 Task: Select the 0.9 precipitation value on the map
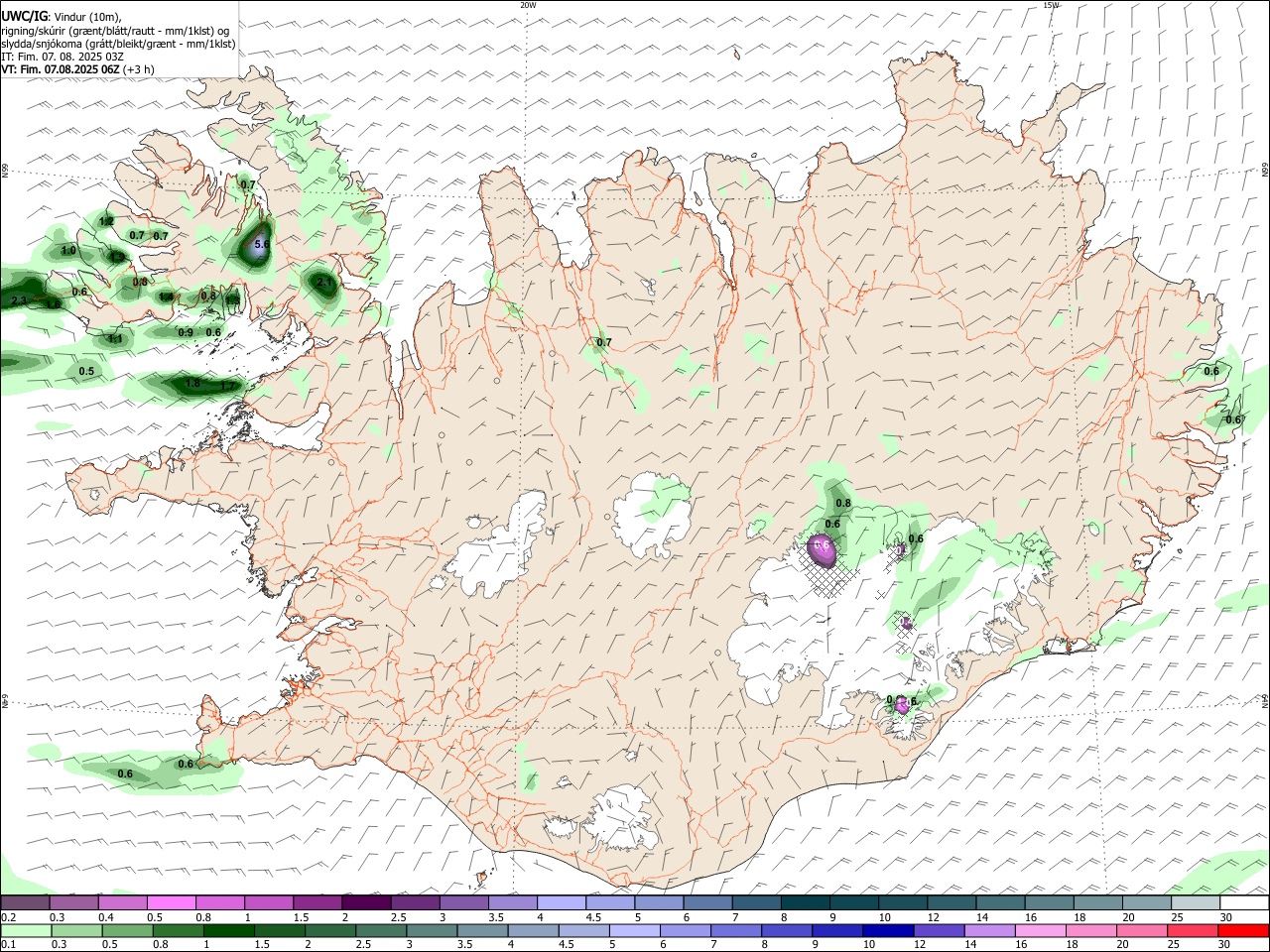pyautogui.click(x=186, y=332)
